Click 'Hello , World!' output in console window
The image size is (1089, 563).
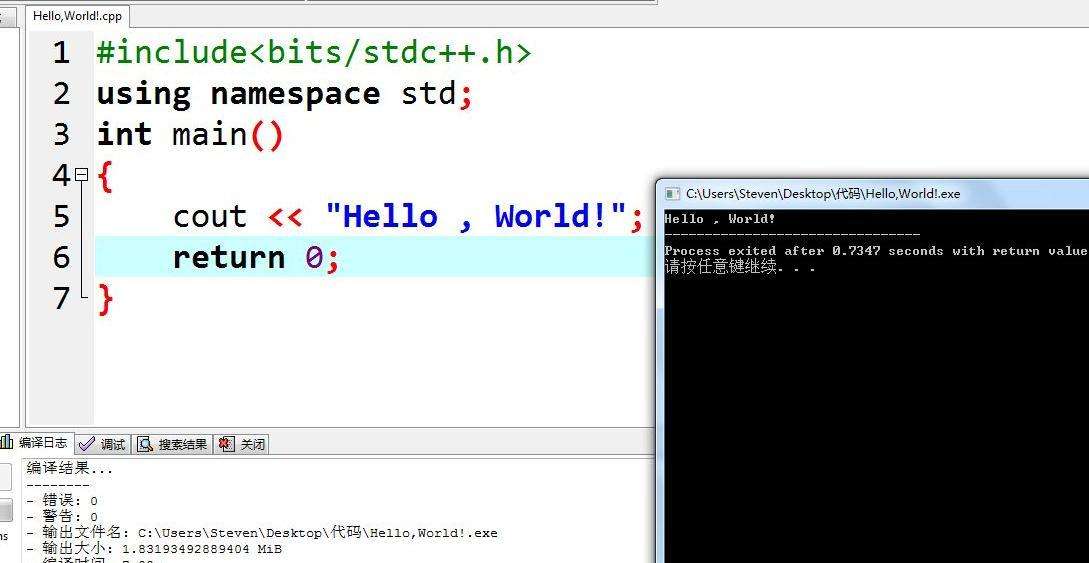point(720,219)
